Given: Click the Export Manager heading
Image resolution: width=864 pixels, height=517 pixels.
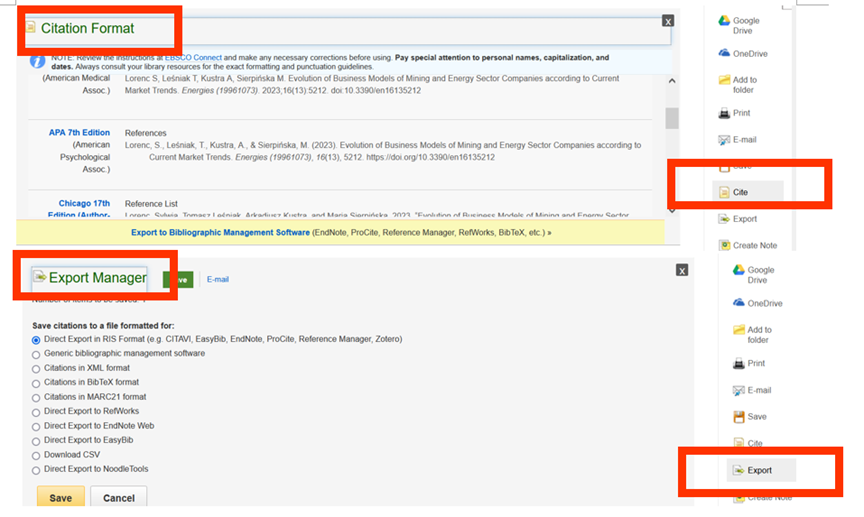Looking at the screenshot, I should pos(98,277).
